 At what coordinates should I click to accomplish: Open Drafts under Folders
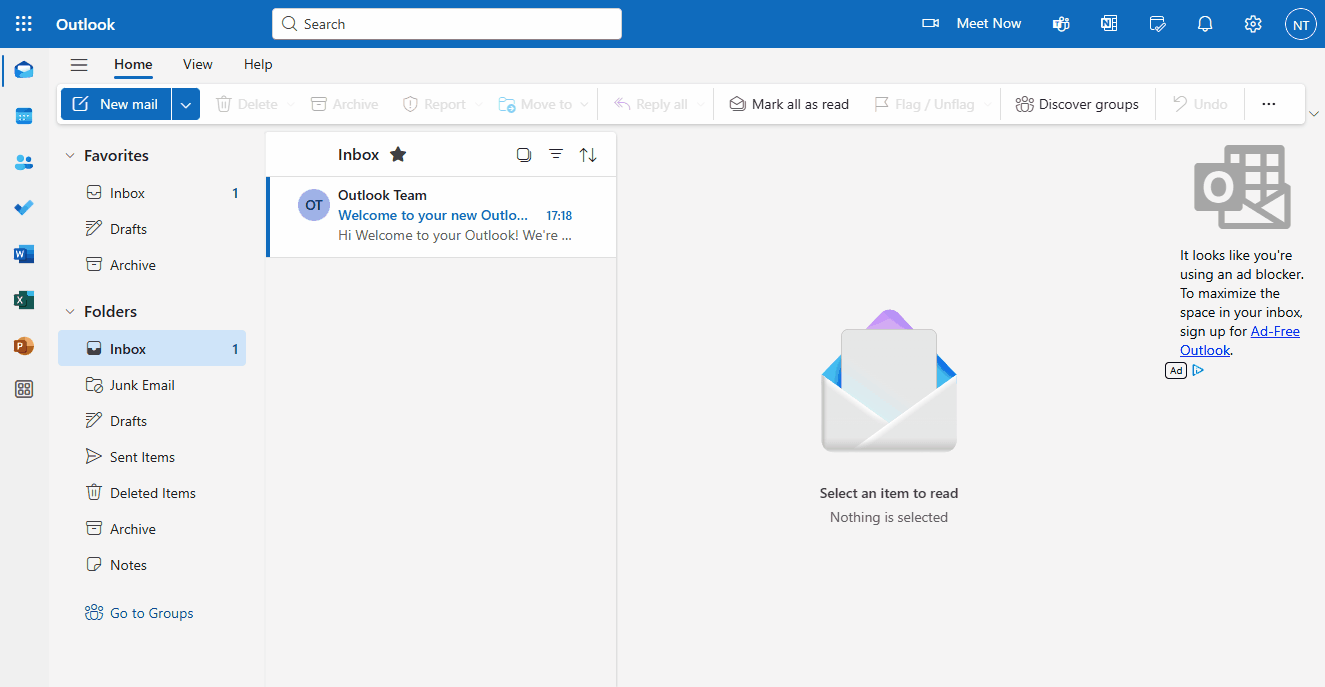152,421
